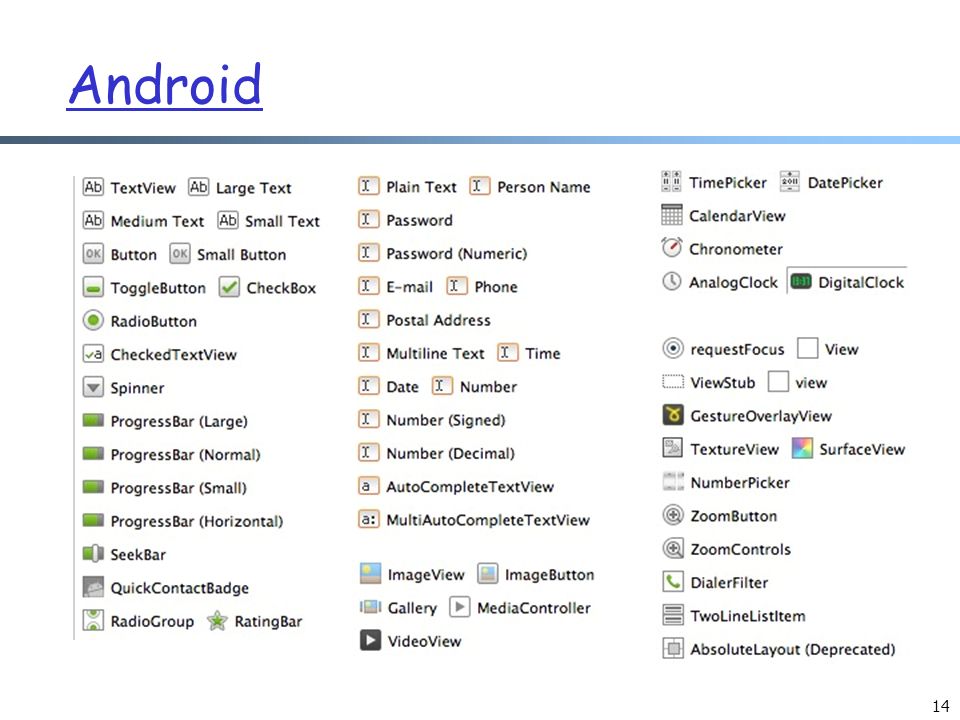This screenshot has height=720, width=960.
Task: Select the DatePicker icon
Action: [x=790, y=181]
